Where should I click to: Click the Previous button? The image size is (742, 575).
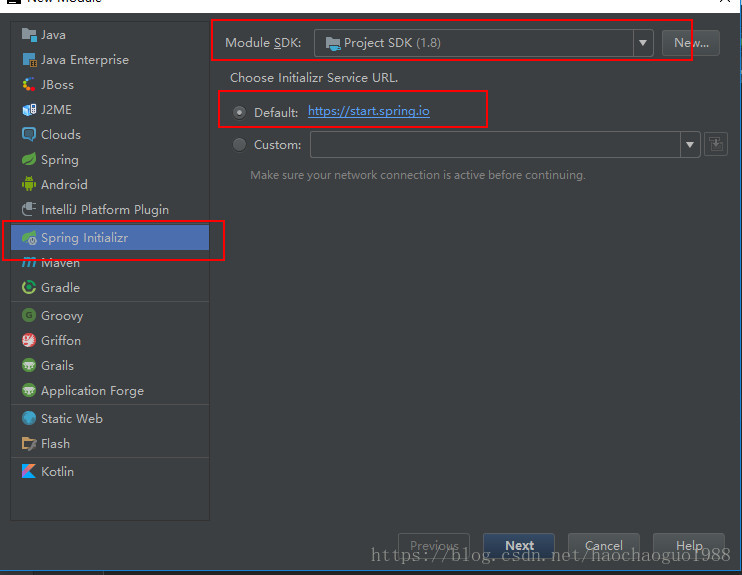434,546
